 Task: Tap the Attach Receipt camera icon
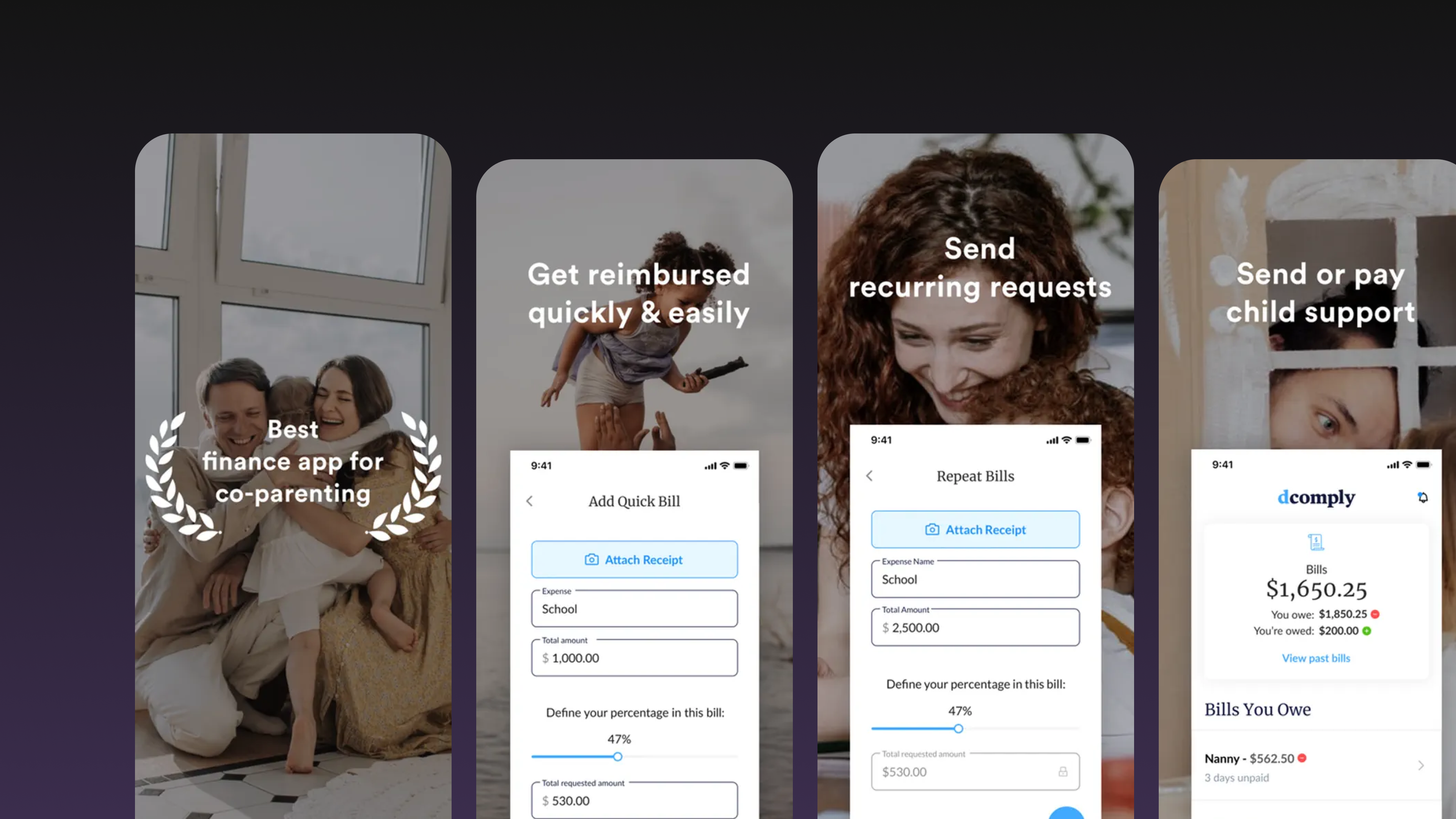point(591,559)
